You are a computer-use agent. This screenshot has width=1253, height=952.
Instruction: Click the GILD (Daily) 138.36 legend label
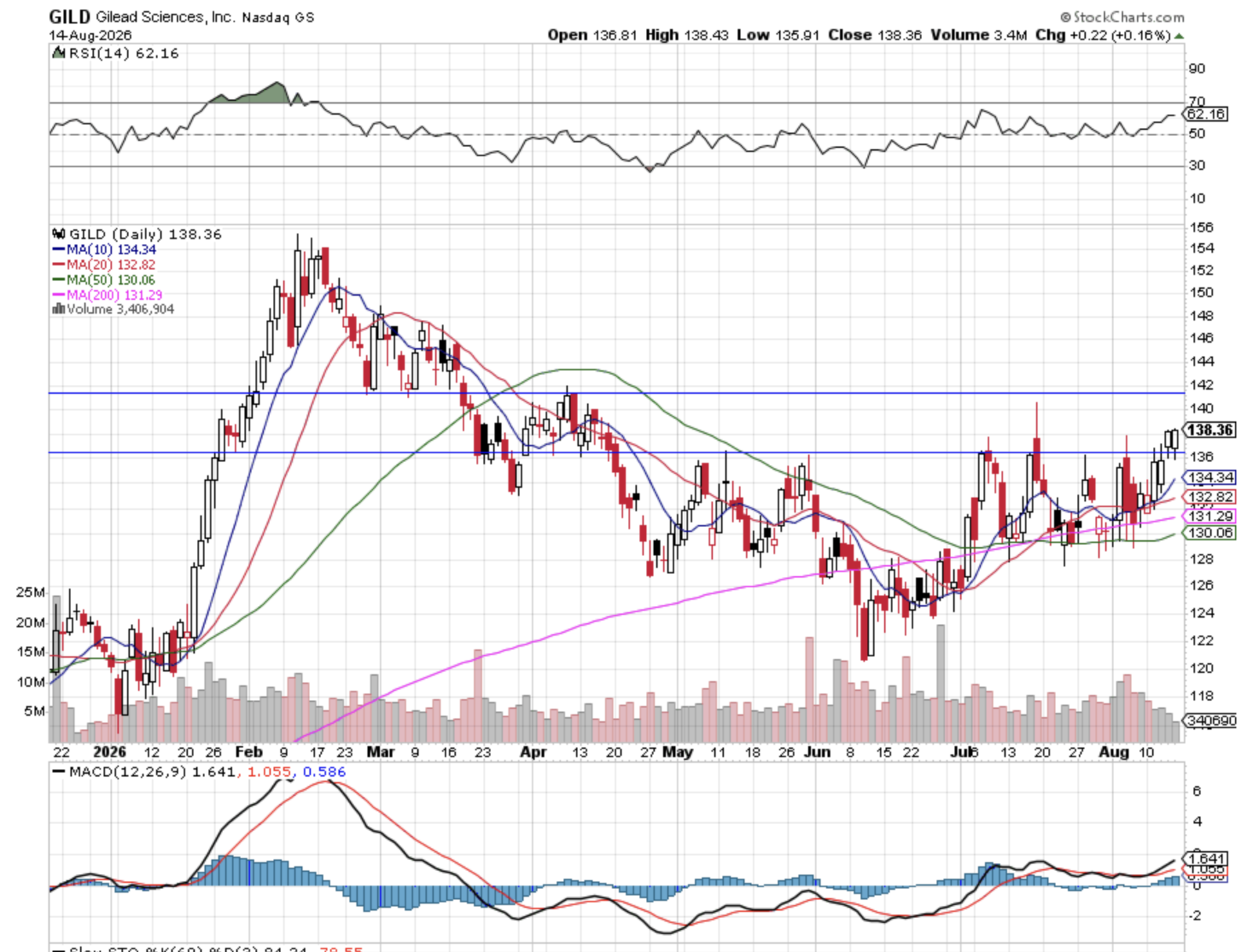tap(145, 234)
